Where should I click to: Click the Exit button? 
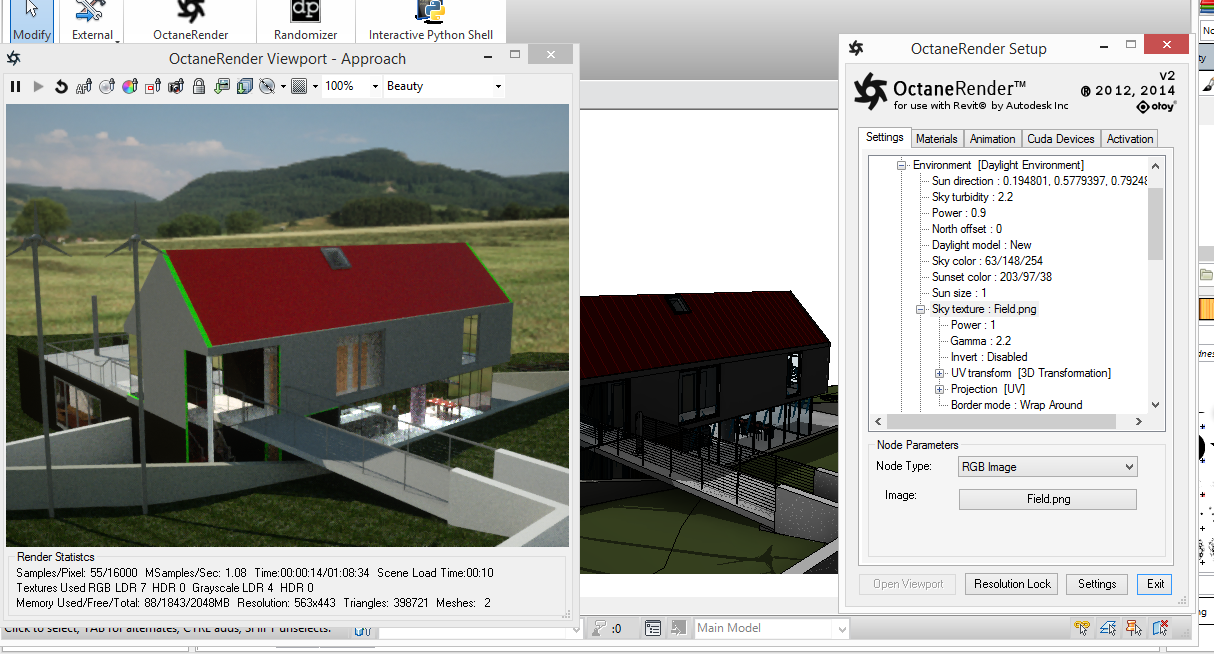tap(1155, 584)
